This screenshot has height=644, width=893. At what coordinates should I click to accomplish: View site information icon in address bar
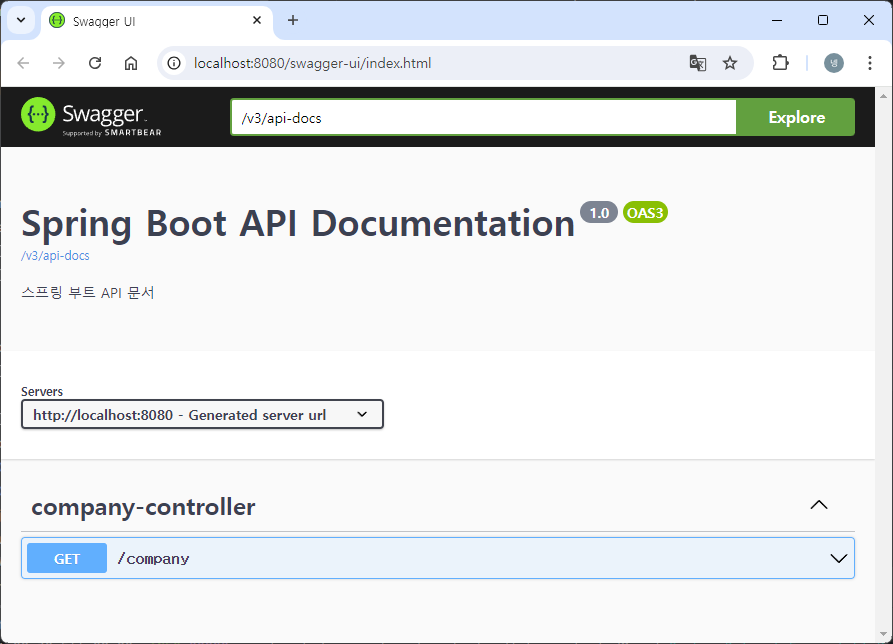point(174,63)
